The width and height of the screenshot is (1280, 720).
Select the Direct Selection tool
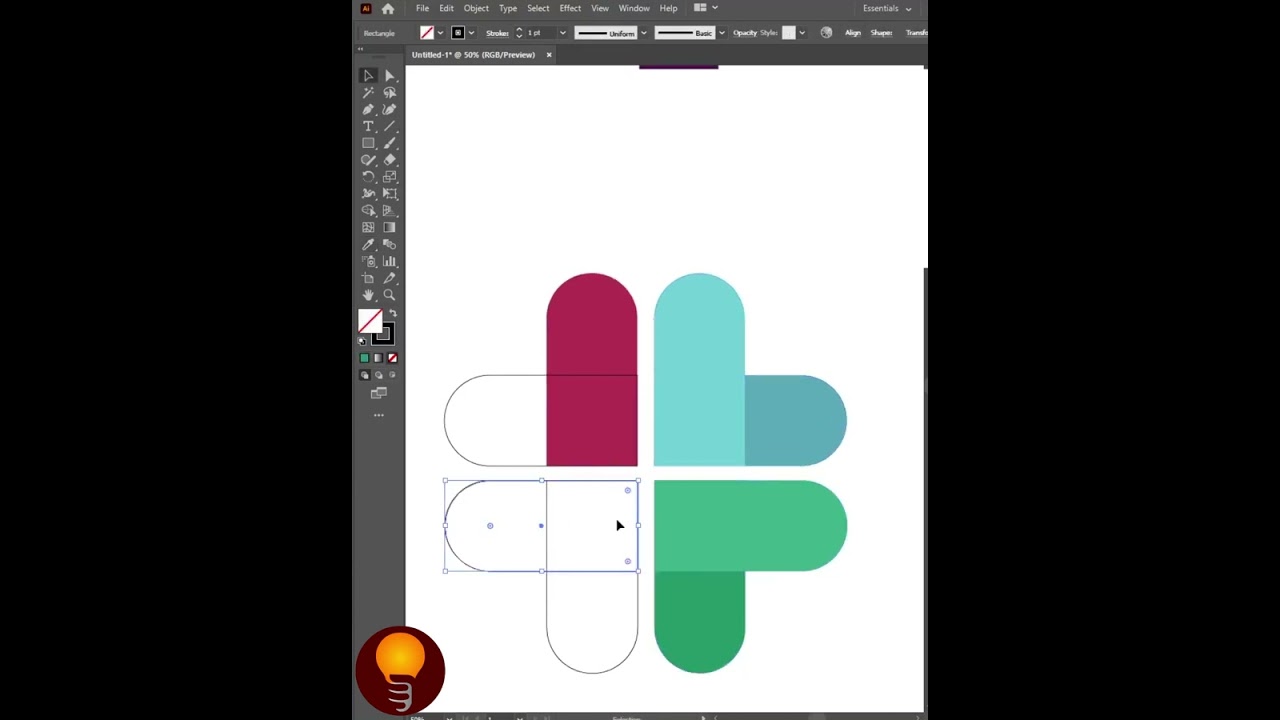pos(389,76)
